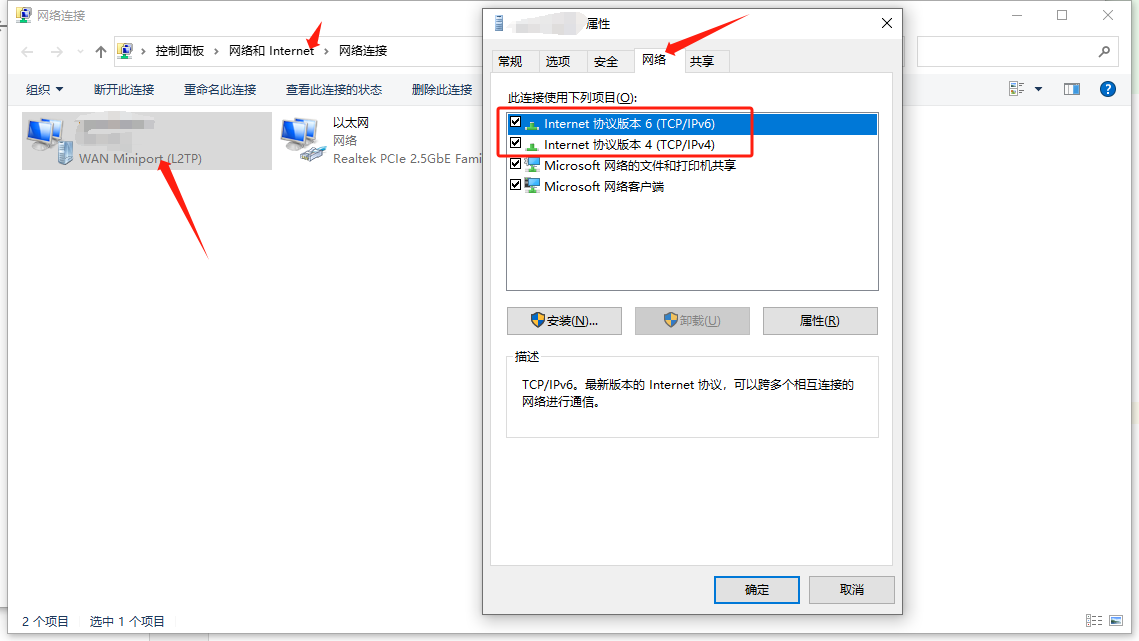Open the 共享 tab
Viewport: 1139px width, 641px height.
click(x=702, y=62)
